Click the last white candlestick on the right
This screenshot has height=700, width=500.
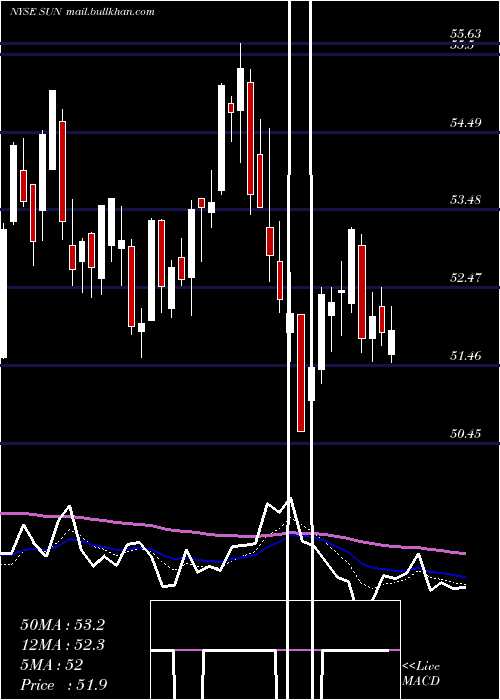[x=392, y=342]
